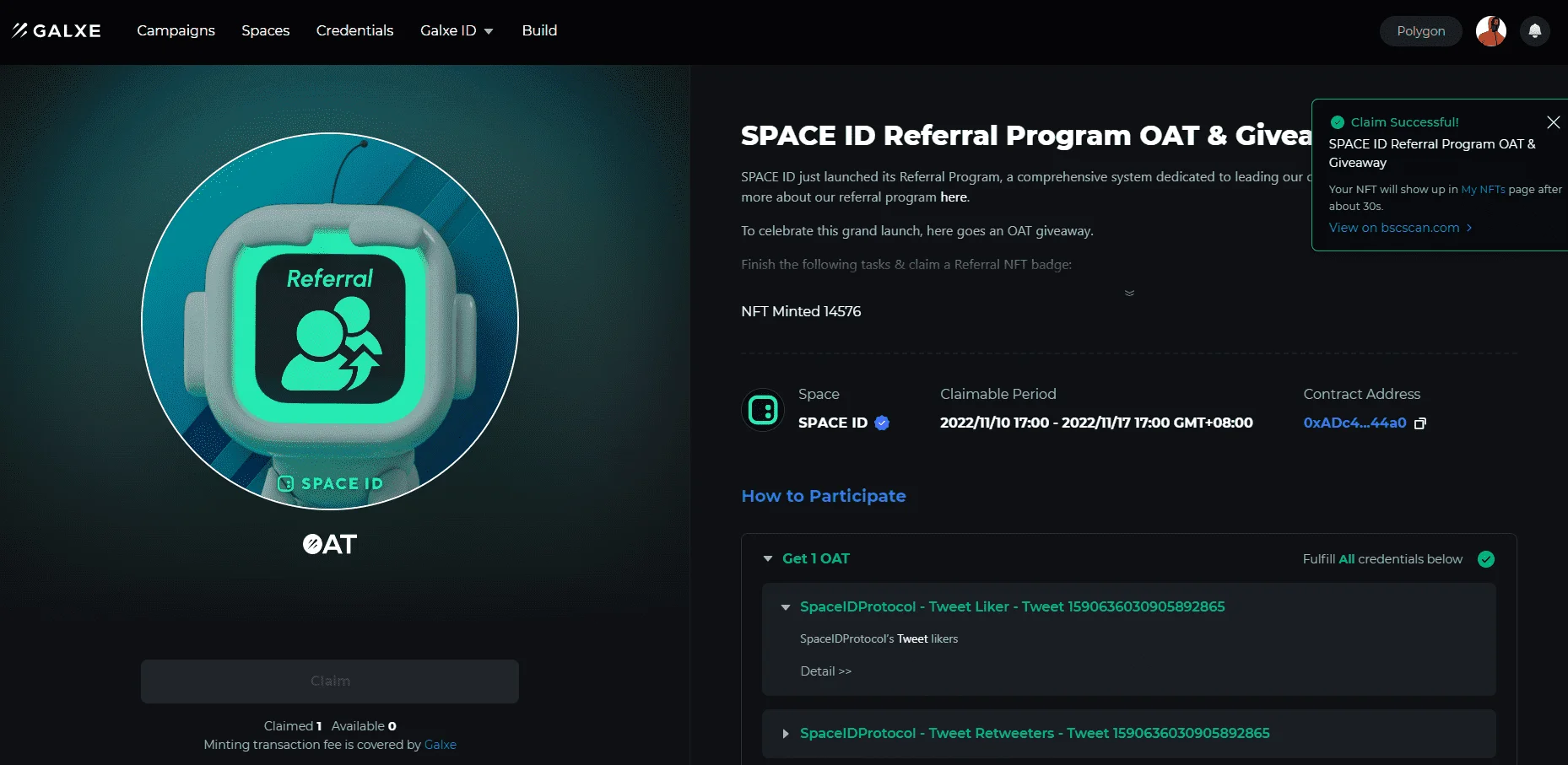
Task: Click the Available 0 count text
Action: pos(364,726)
